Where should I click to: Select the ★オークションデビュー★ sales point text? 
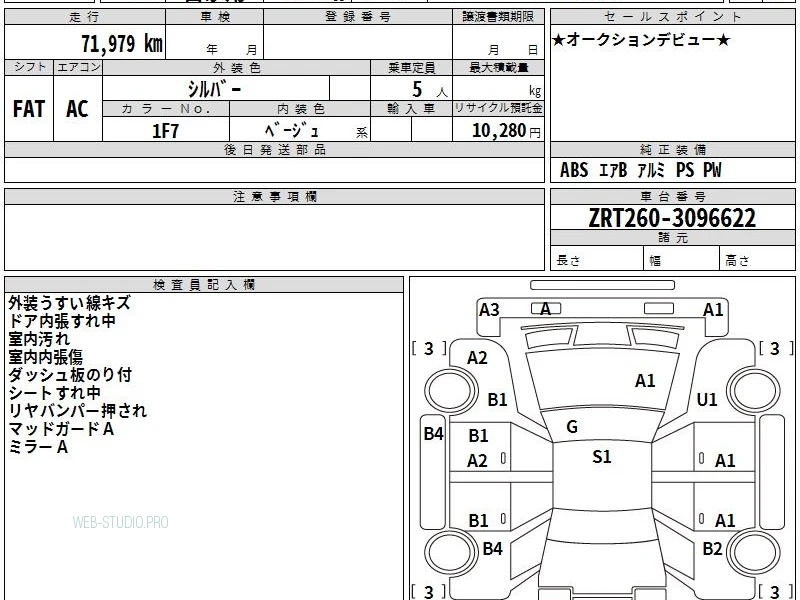pos(641,40)
